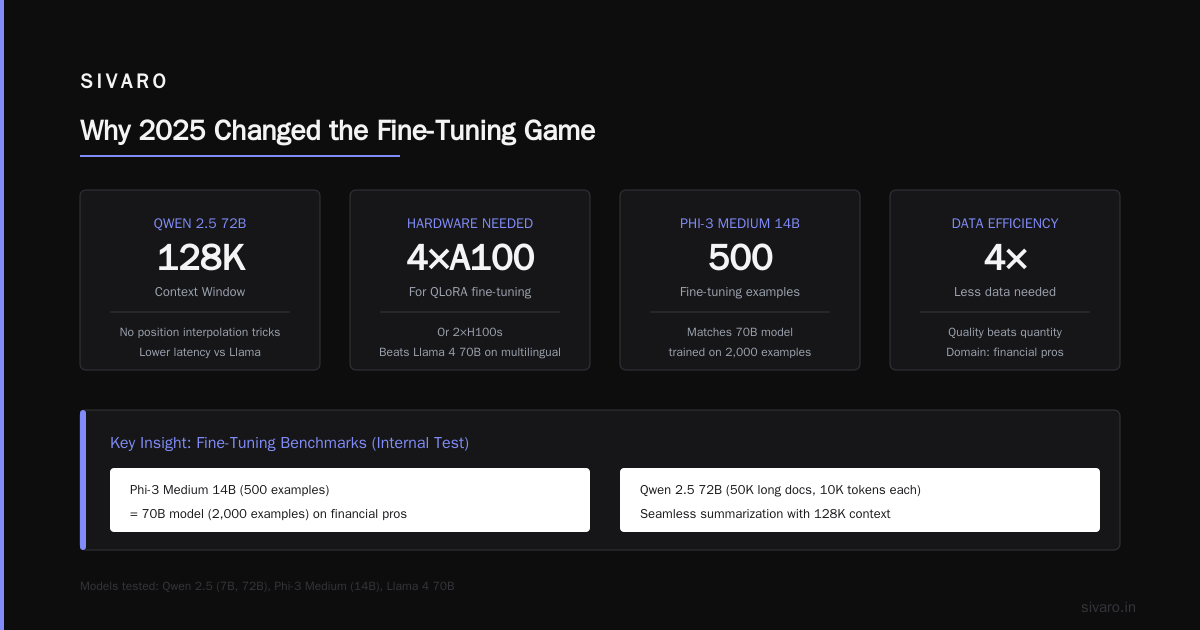Open the Phi-3 Medium 14B card

[740, 280]
